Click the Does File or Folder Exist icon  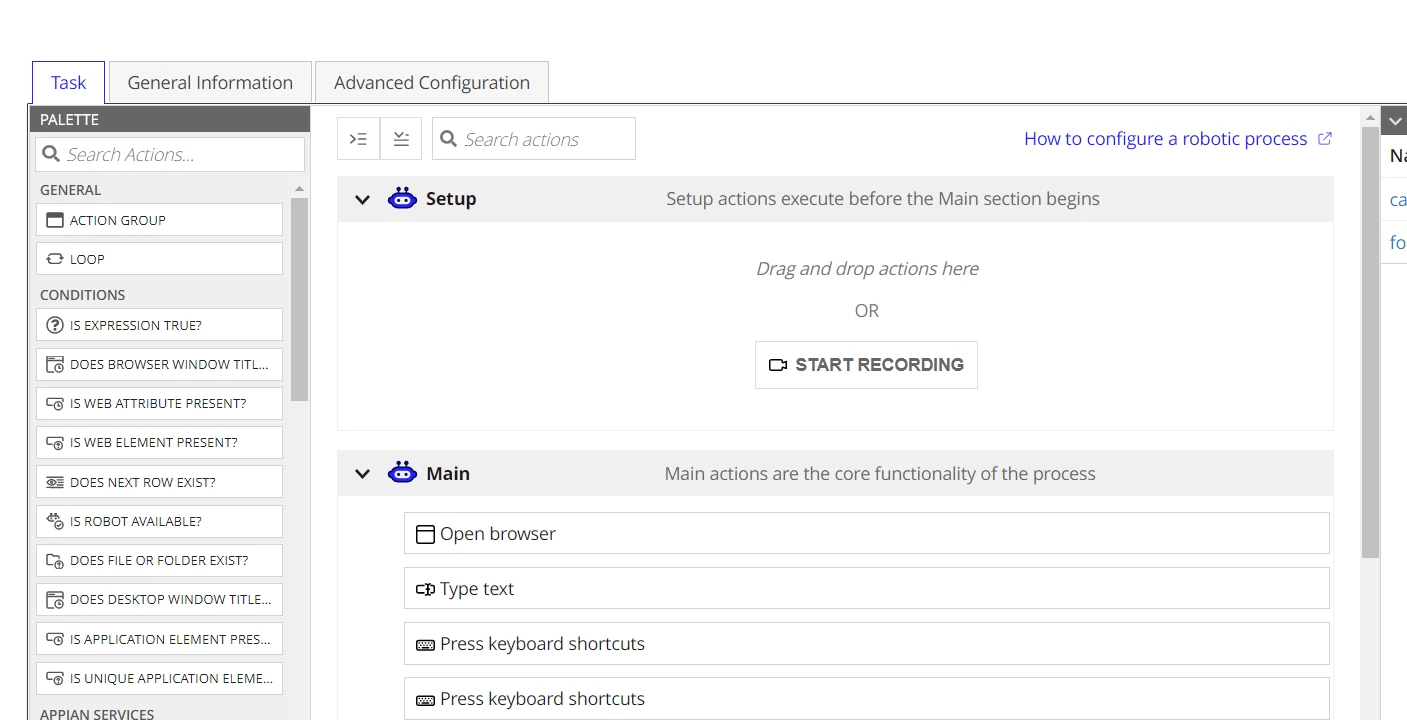[55, 561]
